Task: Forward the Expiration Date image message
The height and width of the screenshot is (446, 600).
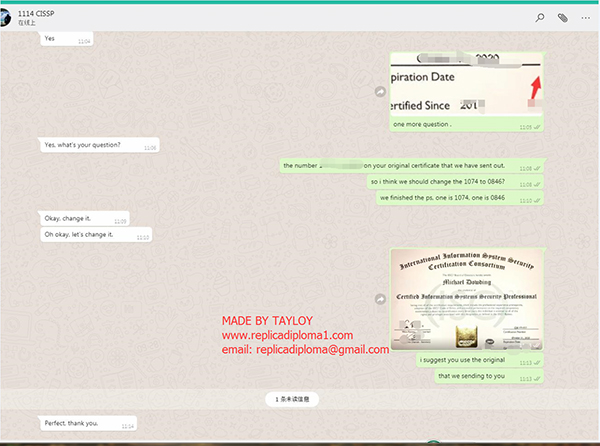Action: tap(380, 92)
